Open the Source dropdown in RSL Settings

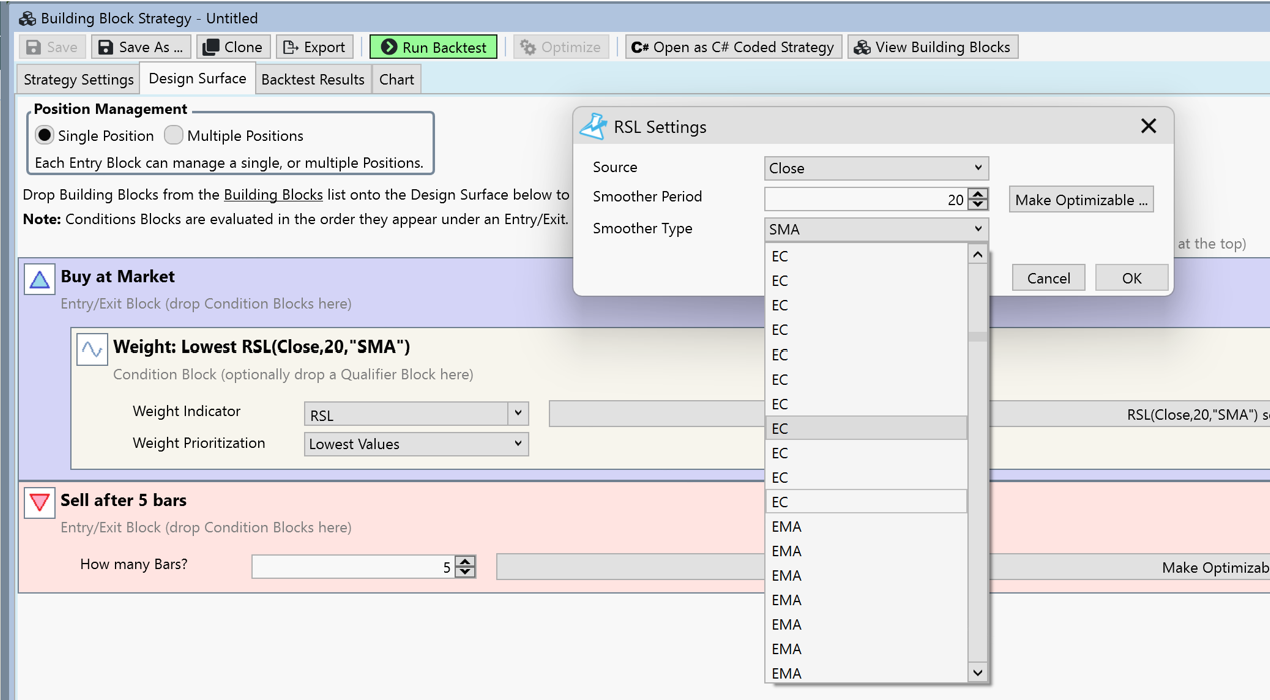pyautogui.click(x=876, y=168)
